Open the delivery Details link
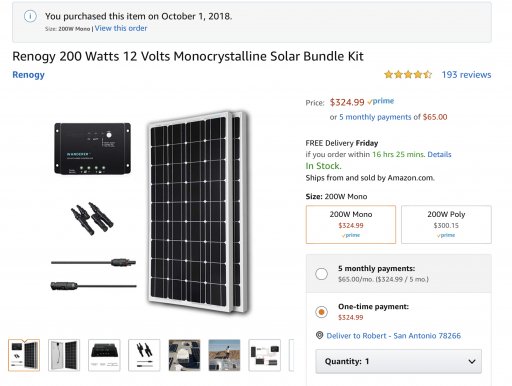Image resolution: width=512 pixels, height=386 pixels. point(439,154)
